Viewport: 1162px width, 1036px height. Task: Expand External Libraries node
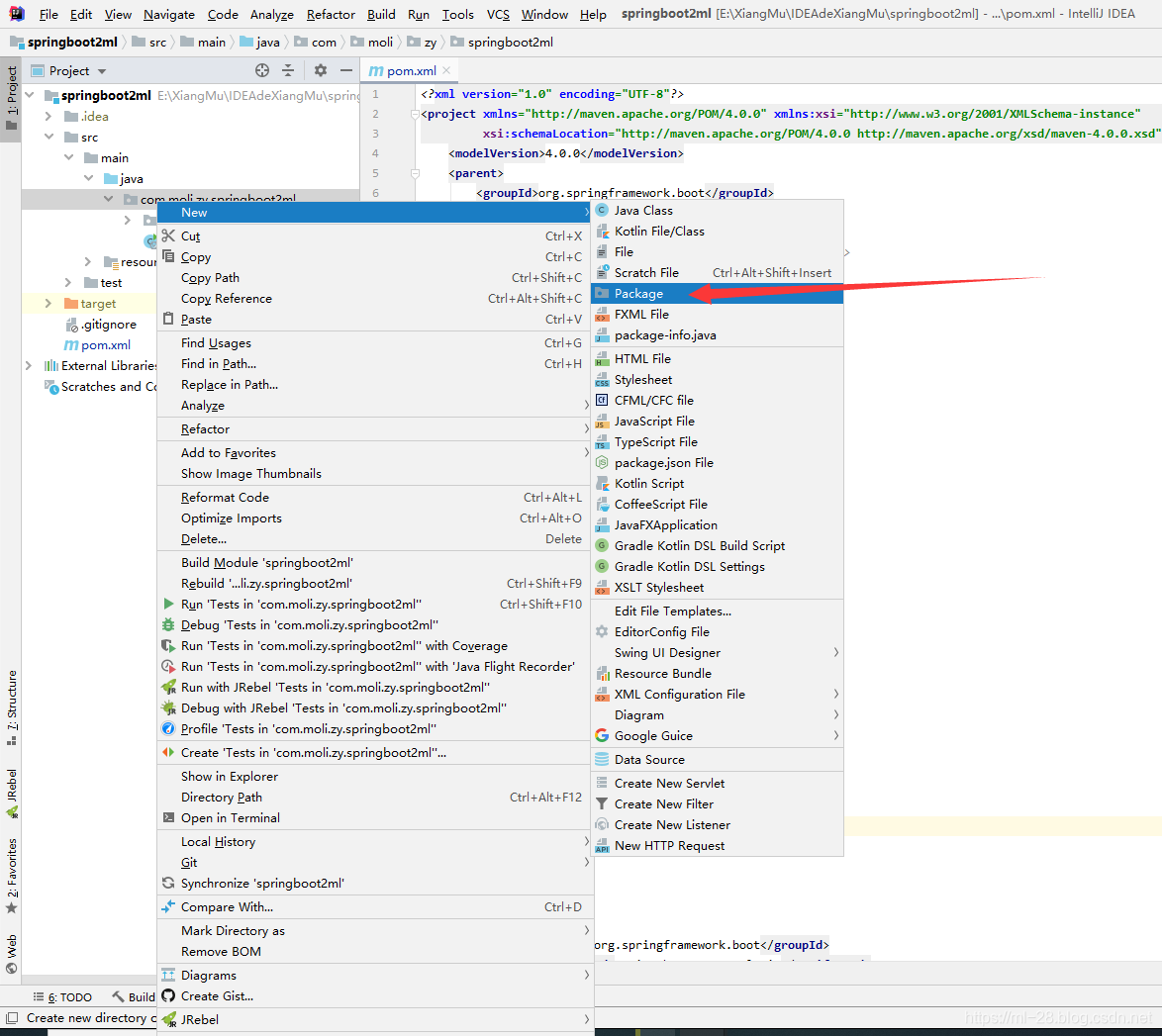pyautogui.click(x=28, y=365)
